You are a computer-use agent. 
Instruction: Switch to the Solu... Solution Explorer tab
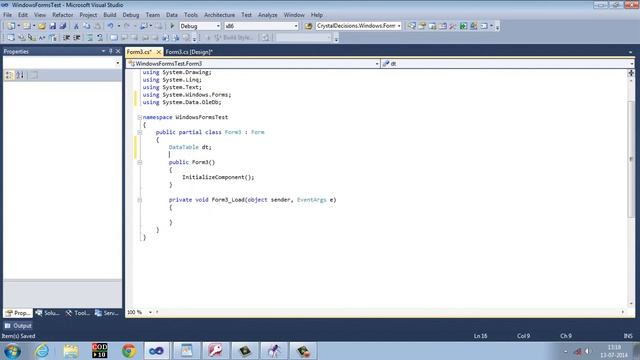tap(48, 313)
